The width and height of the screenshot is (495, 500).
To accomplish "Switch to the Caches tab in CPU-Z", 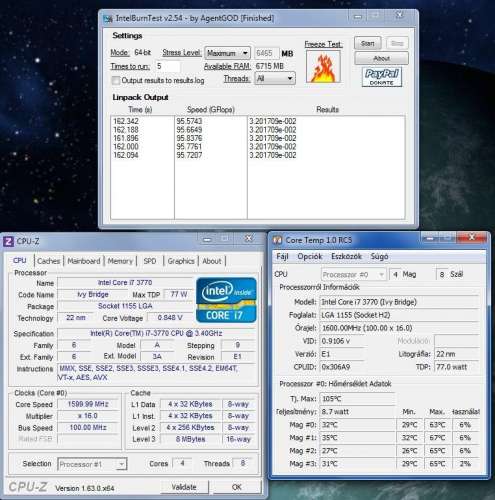I will point(49,261).
